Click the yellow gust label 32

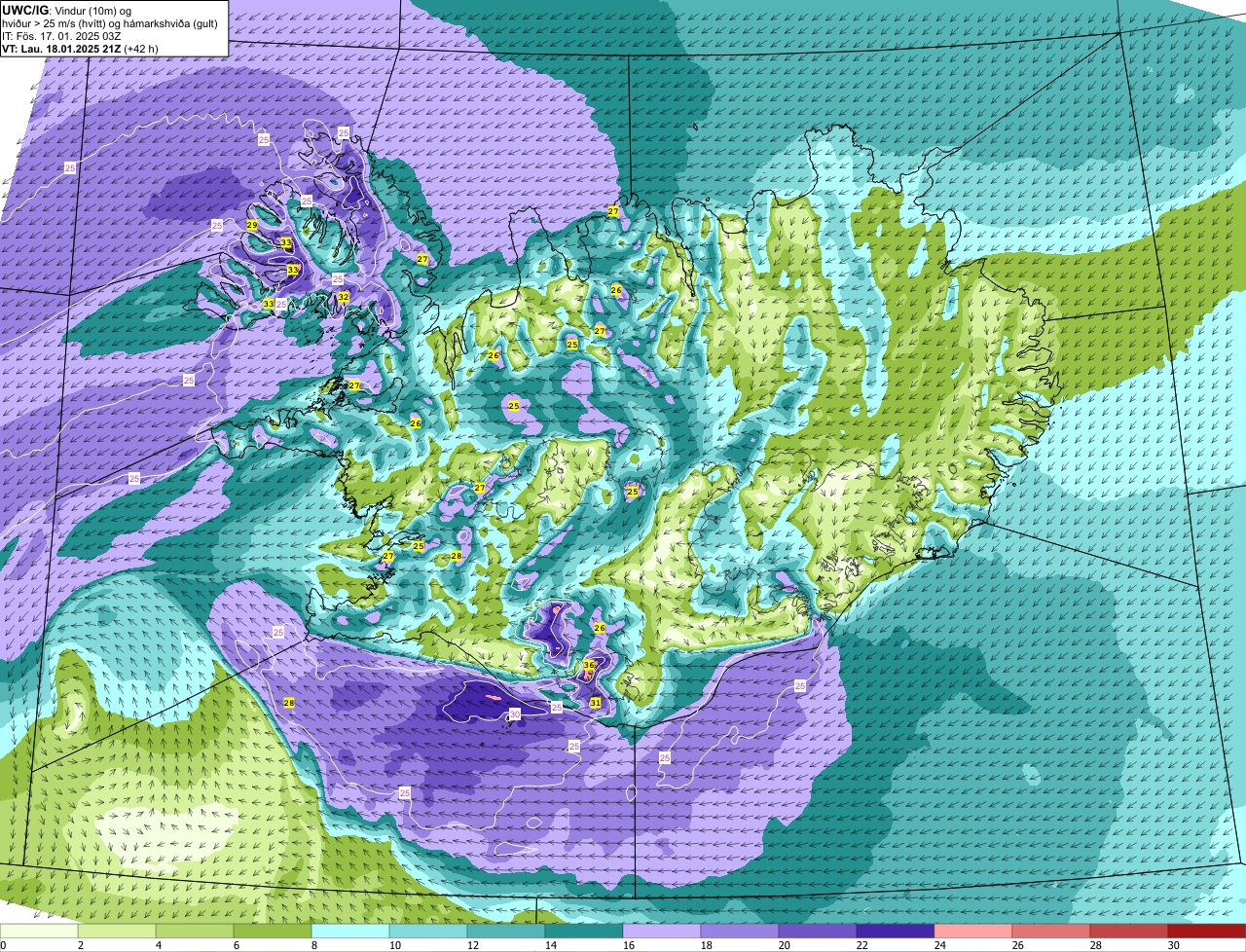point(344,296)
